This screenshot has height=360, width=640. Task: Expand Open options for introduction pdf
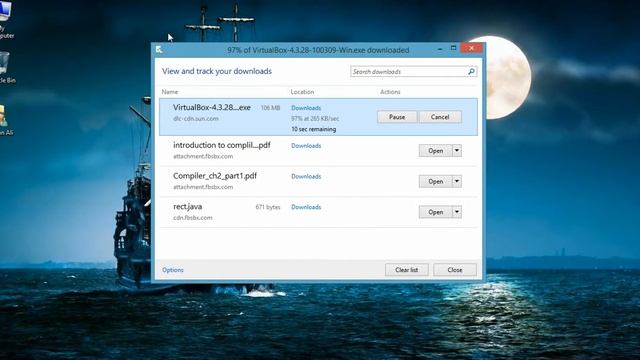pyautogui.click(x=457, y=151)
